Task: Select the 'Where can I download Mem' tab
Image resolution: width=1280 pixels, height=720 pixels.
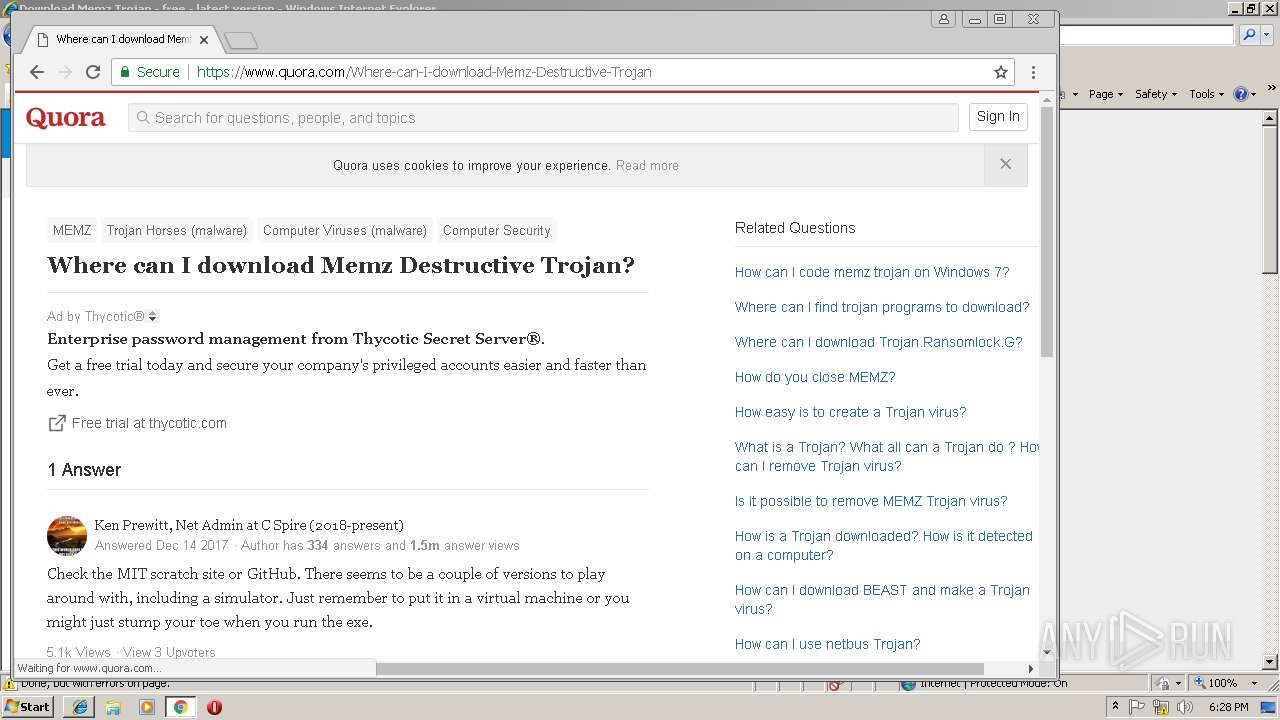Action: (122, 40)
